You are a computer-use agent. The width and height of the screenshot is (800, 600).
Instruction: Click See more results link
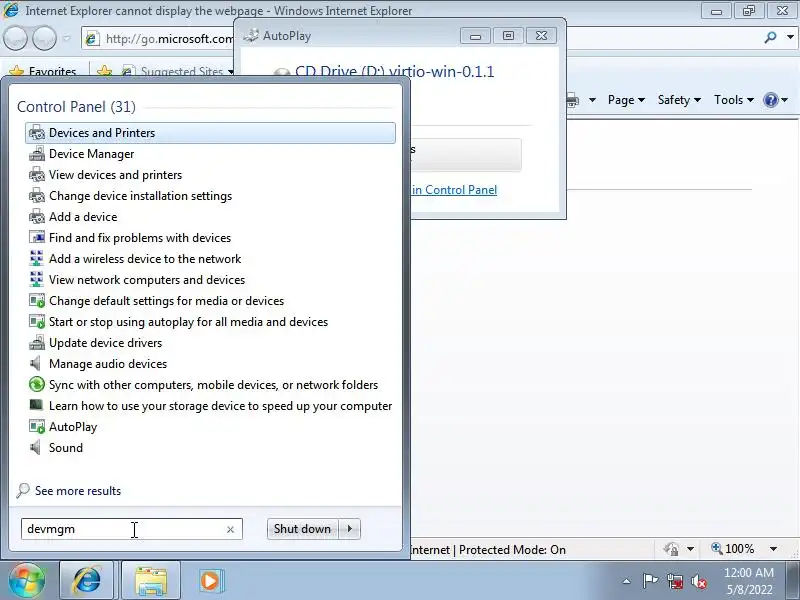(x=78, y=491)
